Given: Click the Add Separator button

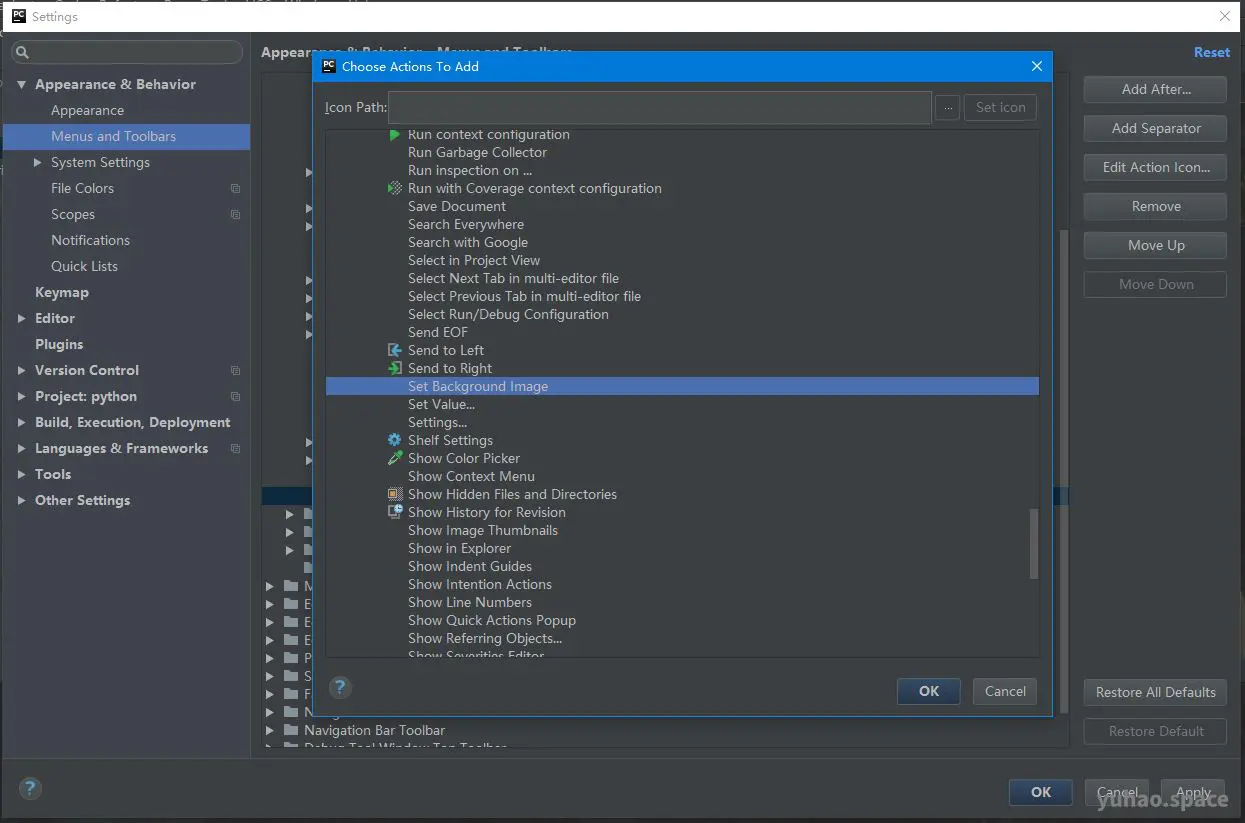Looking at the screenshot, I should 1155,128.
